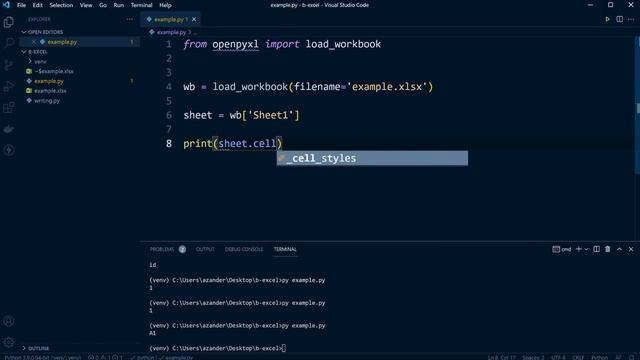Open errors and warnings count in status bar
The image size is (640, 360).
(105, 358)
